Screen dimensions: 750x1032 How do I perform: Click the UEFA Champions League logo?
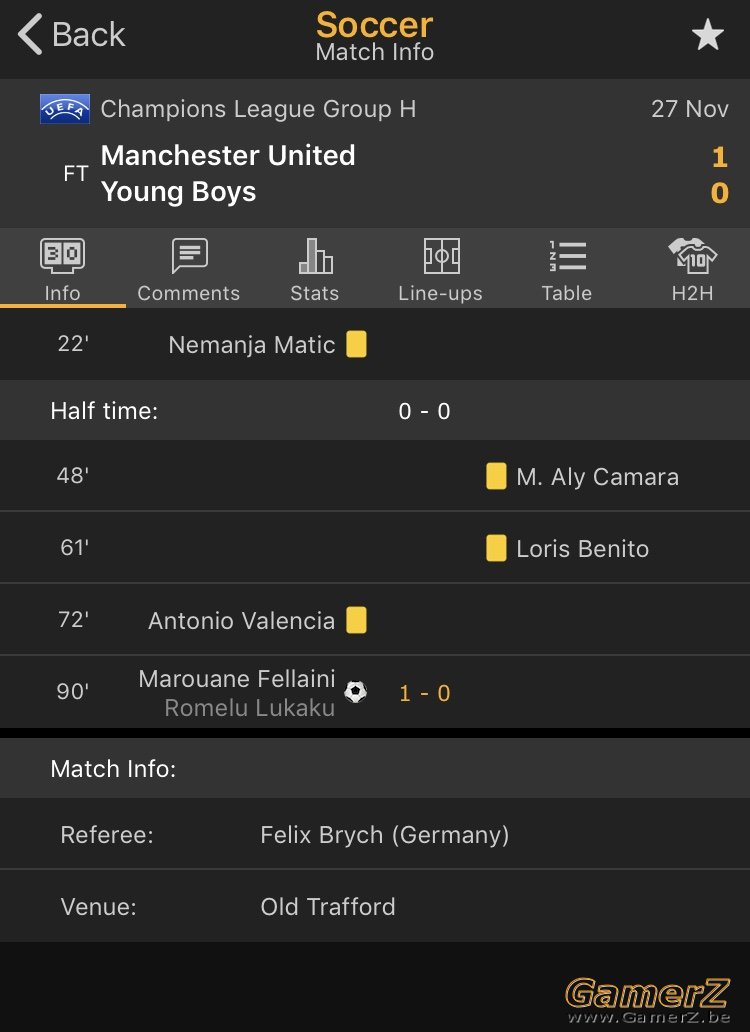64,109
